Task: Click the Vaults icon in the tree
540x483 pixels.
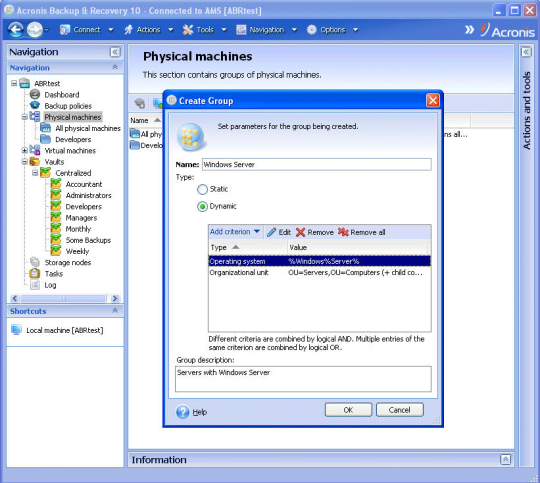Action: click(x=35, y=161)
